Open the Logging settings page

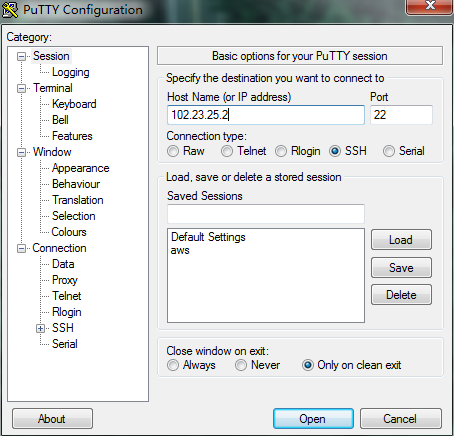[71, 72]
